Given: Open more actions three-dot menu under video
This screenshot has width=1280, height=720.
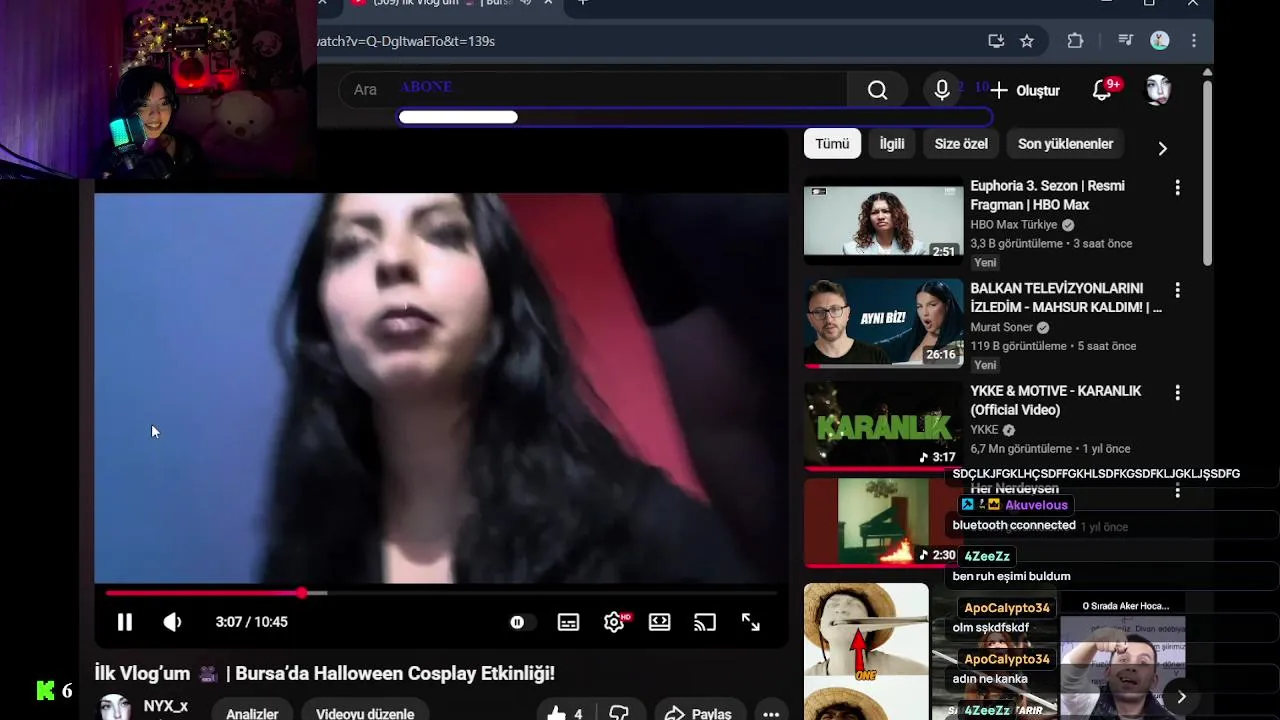Looking at the screenshot, I should tap(771, 713).
